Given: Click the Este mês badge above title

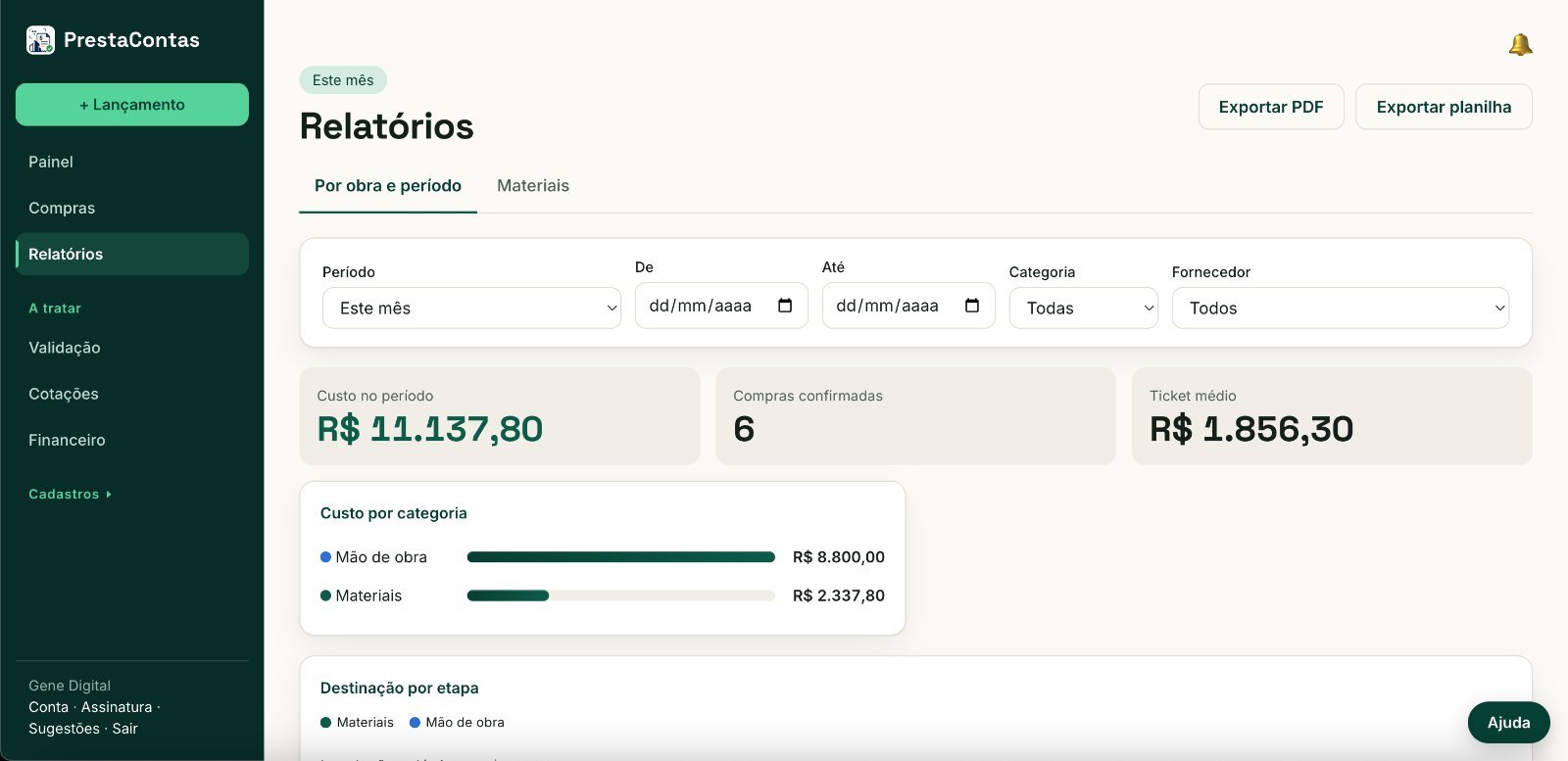Looking at the screenshot, I should 343,80.
